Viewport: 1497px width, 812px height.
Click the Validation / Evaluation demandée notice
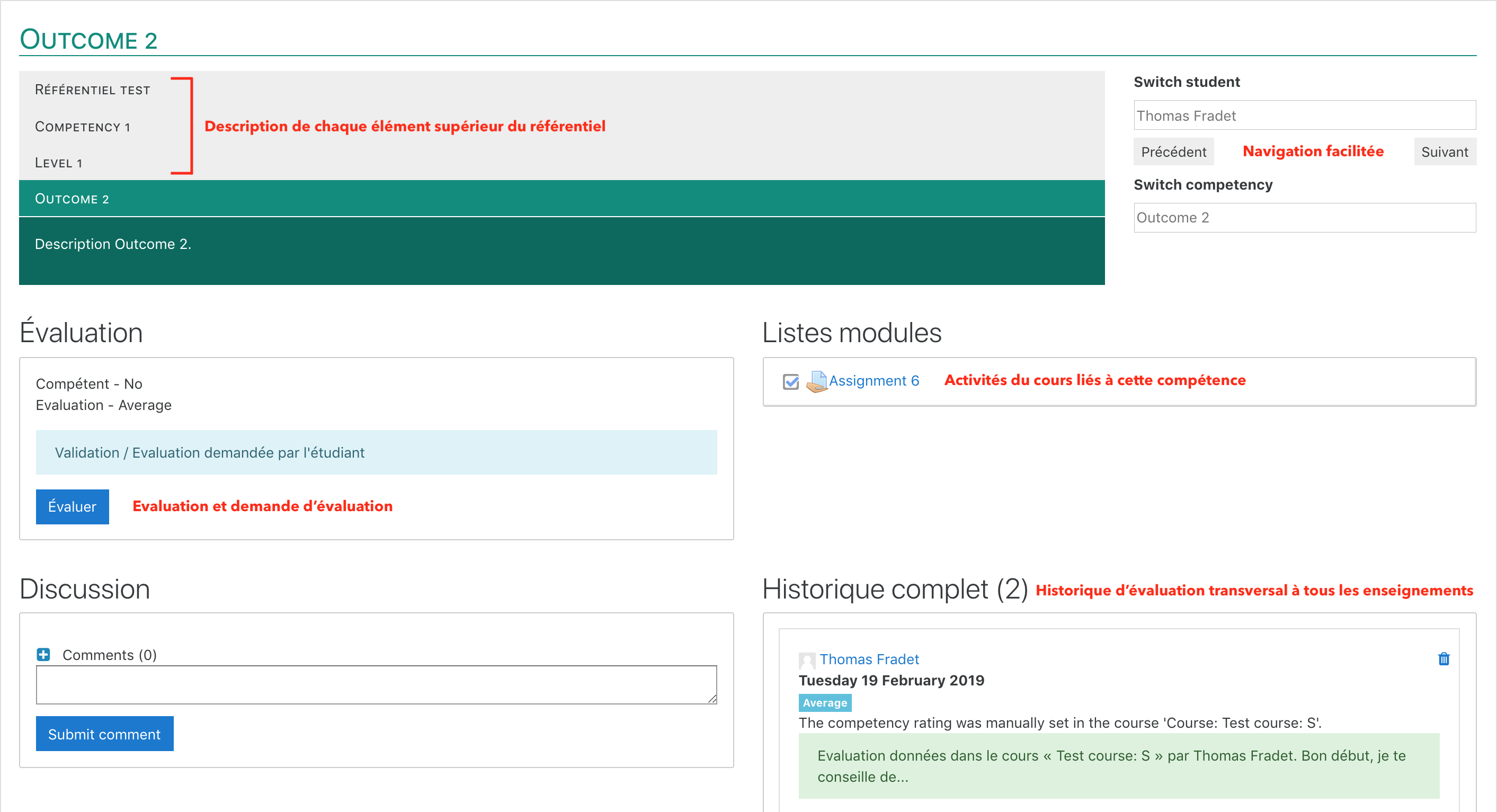[x=376, y=453]
